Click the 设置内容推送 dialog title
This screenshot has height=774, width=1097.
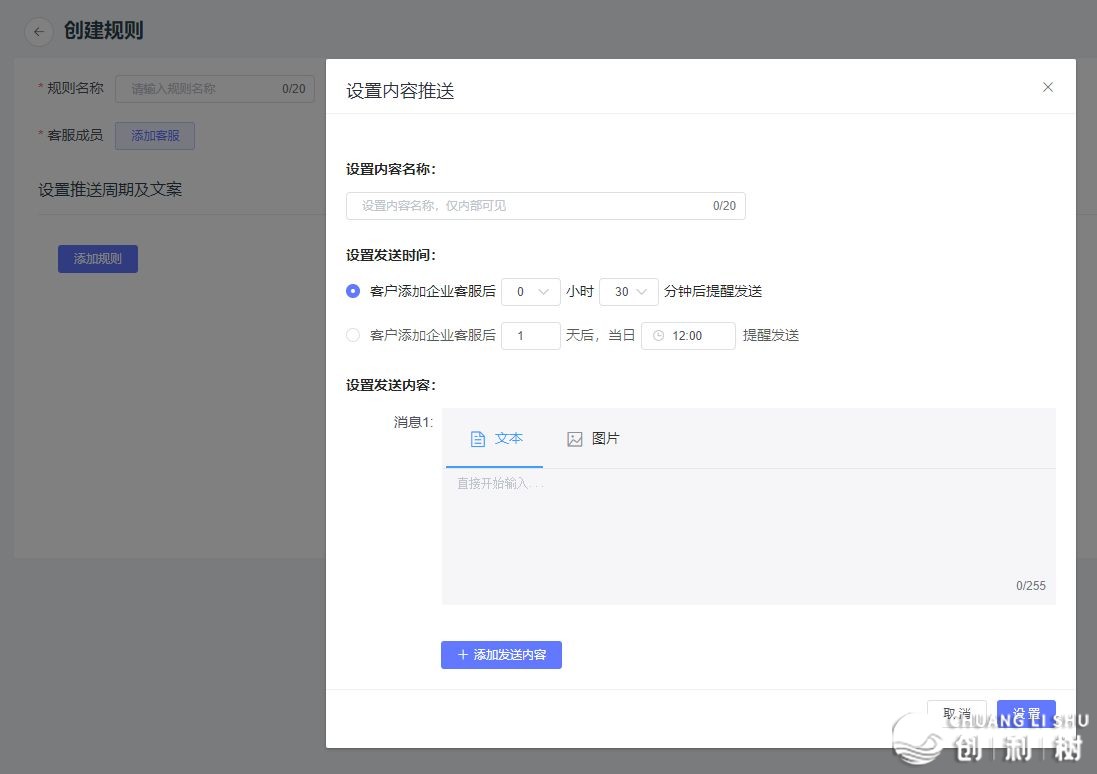point(400,91)
